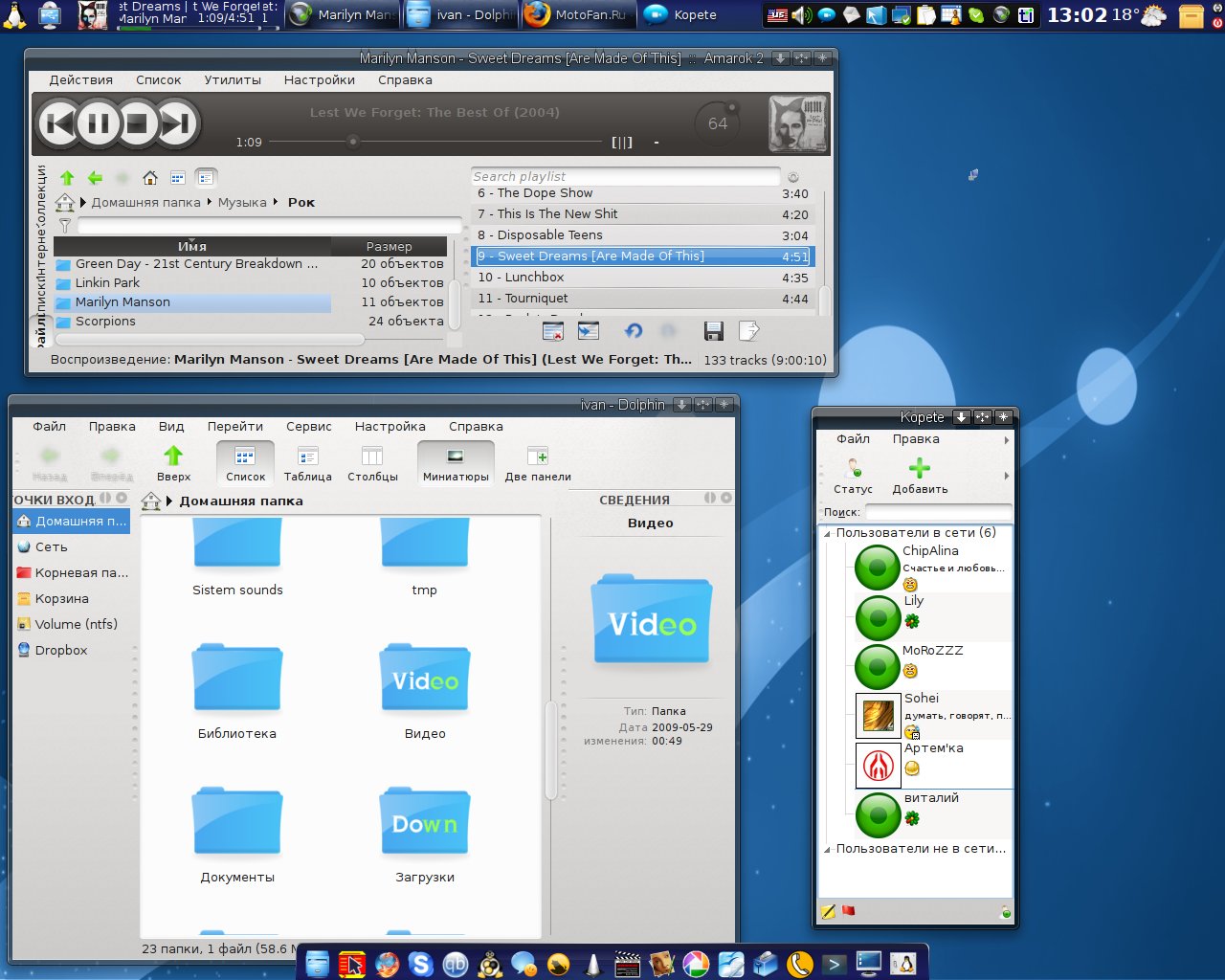Click Вверх button in Dolphin
1225x980 pixels.
coord(173,463)
